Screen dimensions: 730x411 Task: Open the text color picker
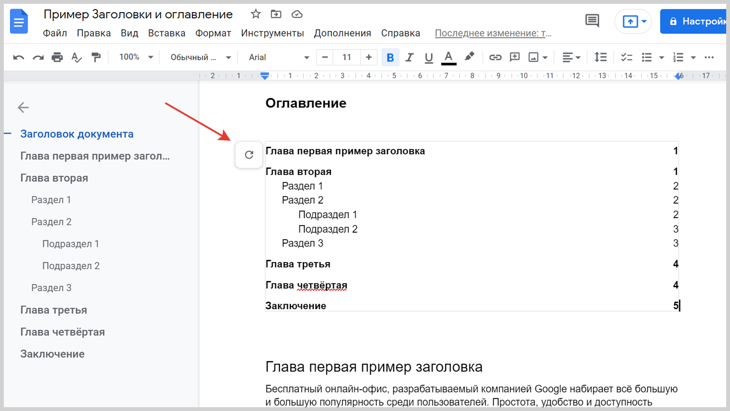point(448,57)
